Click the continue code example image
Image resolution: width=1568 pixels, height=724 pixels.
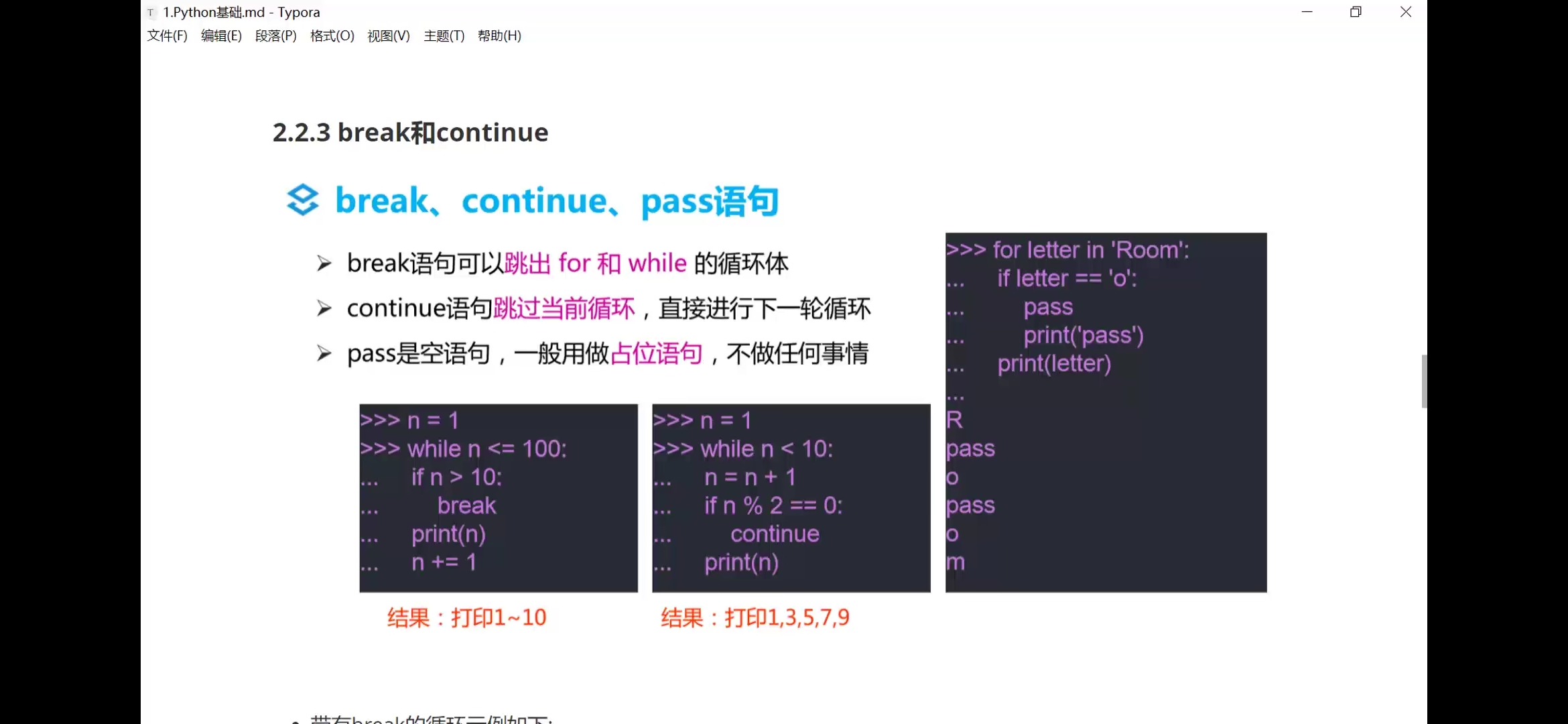tap(791, 497)
